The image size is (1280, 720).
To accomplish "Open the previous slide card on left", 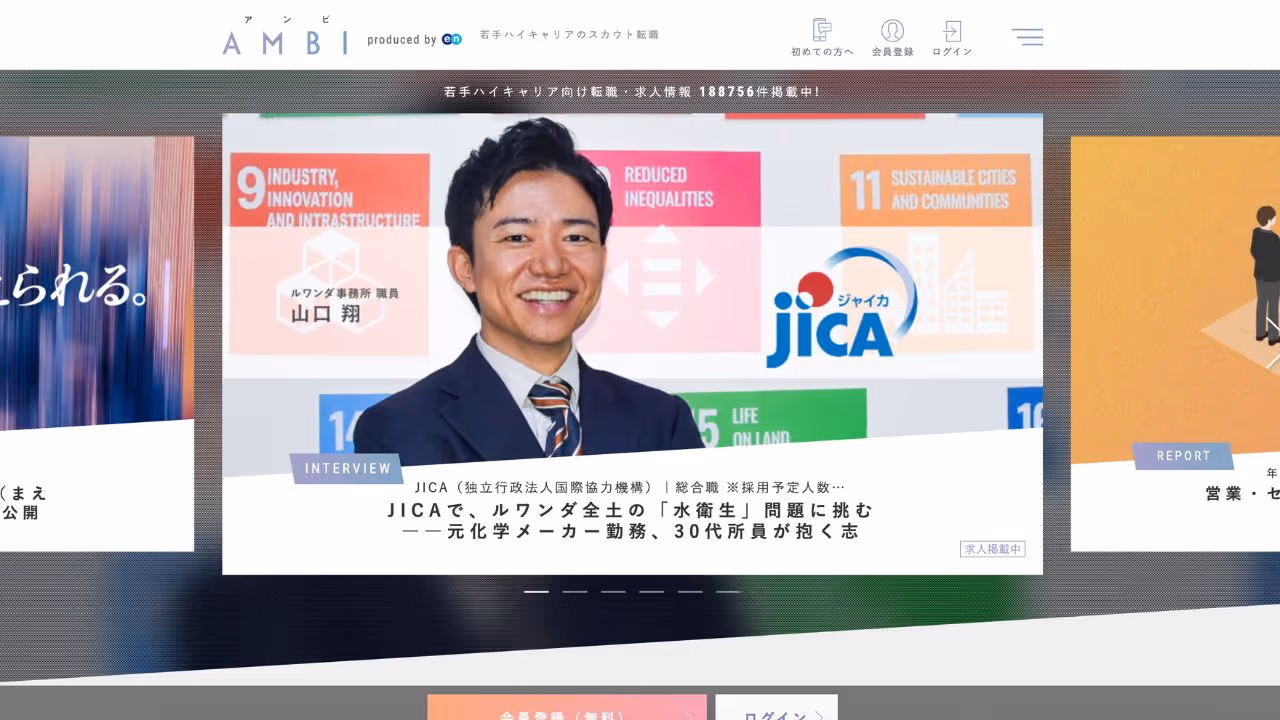I will (x=97, y=344).
